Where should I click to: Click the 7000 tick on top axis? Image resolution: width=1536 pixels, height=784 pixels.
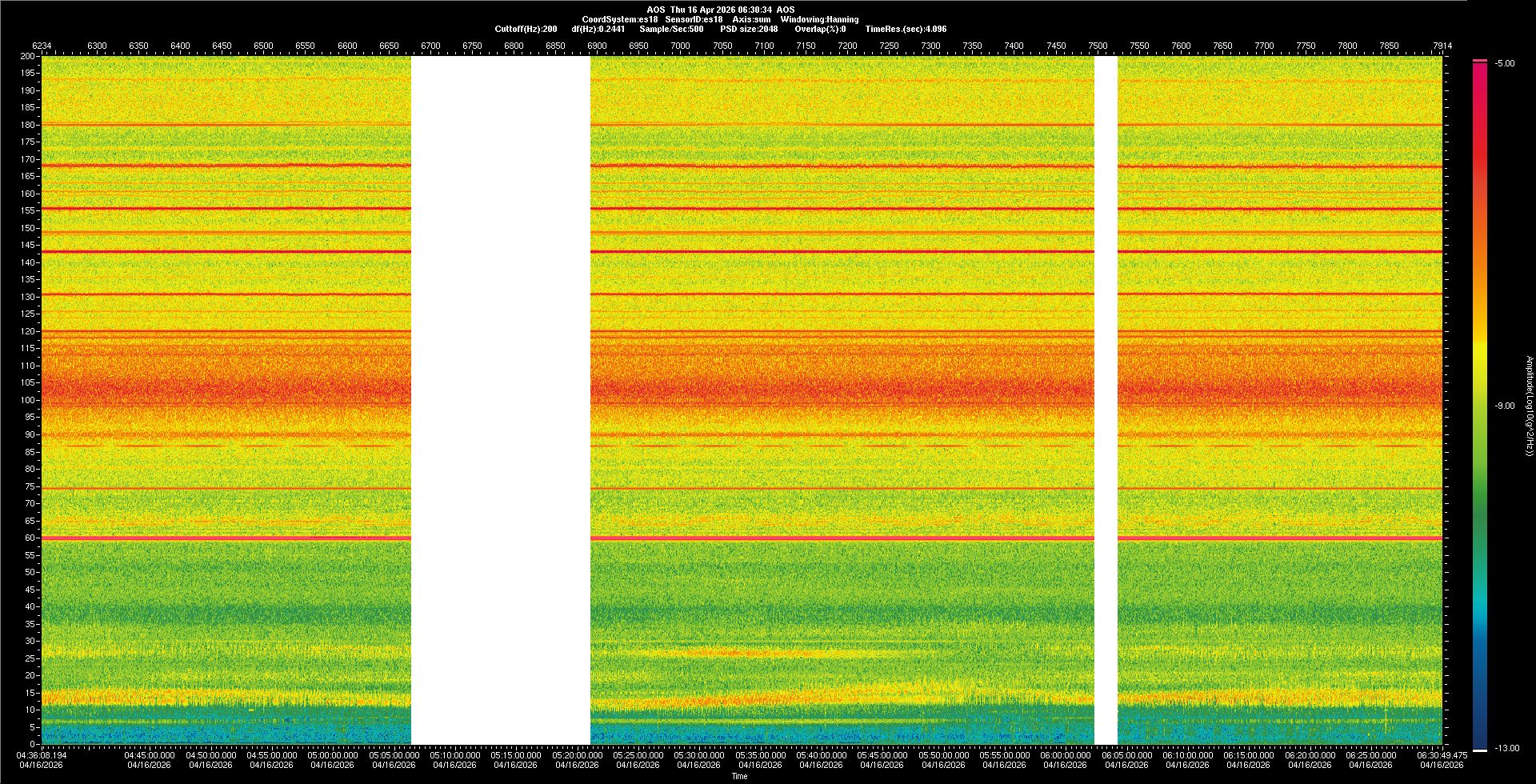pyautogui.click(x=680, y=46)
